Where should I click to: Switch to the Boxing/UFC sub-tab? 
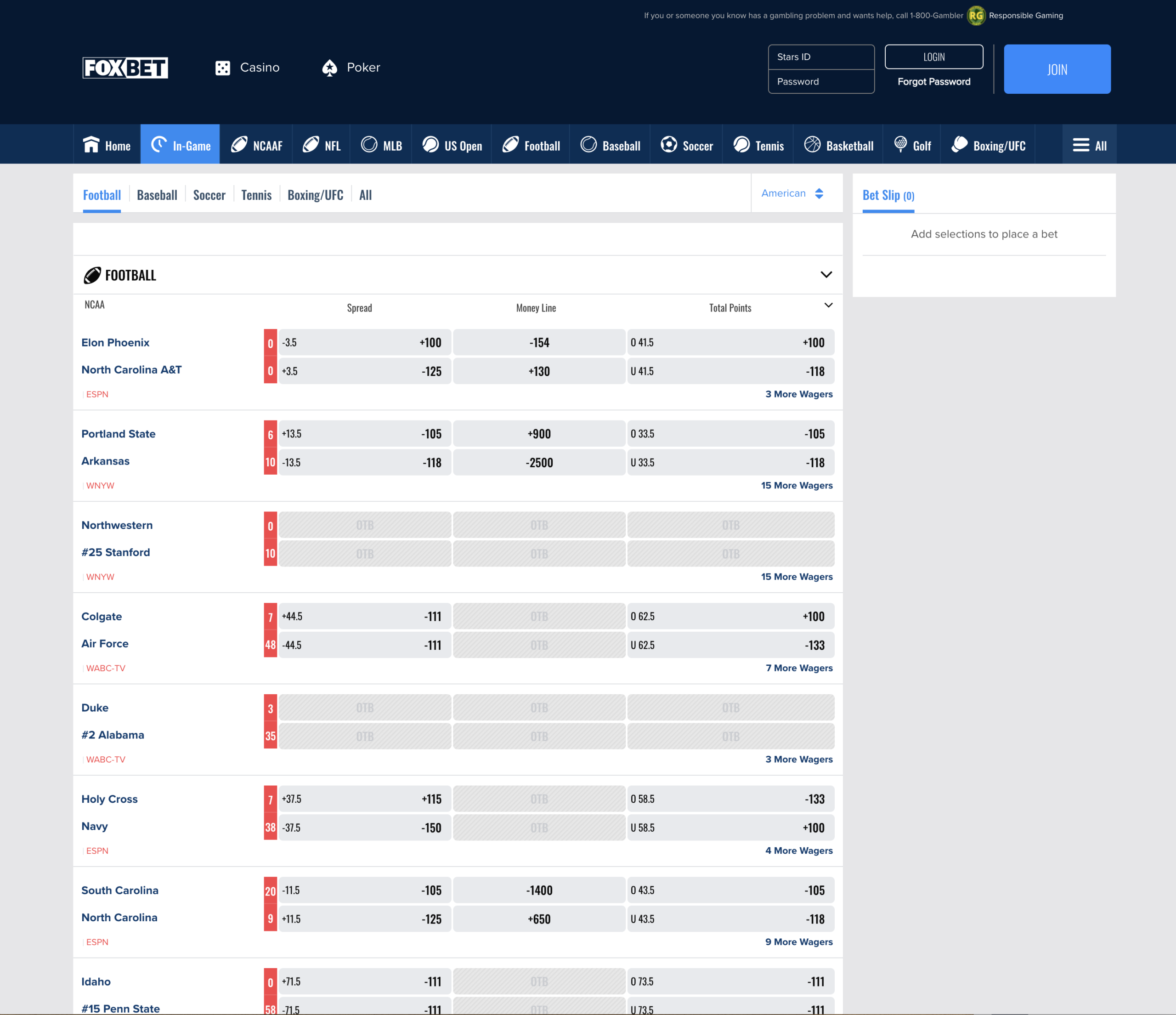[316, 195]
